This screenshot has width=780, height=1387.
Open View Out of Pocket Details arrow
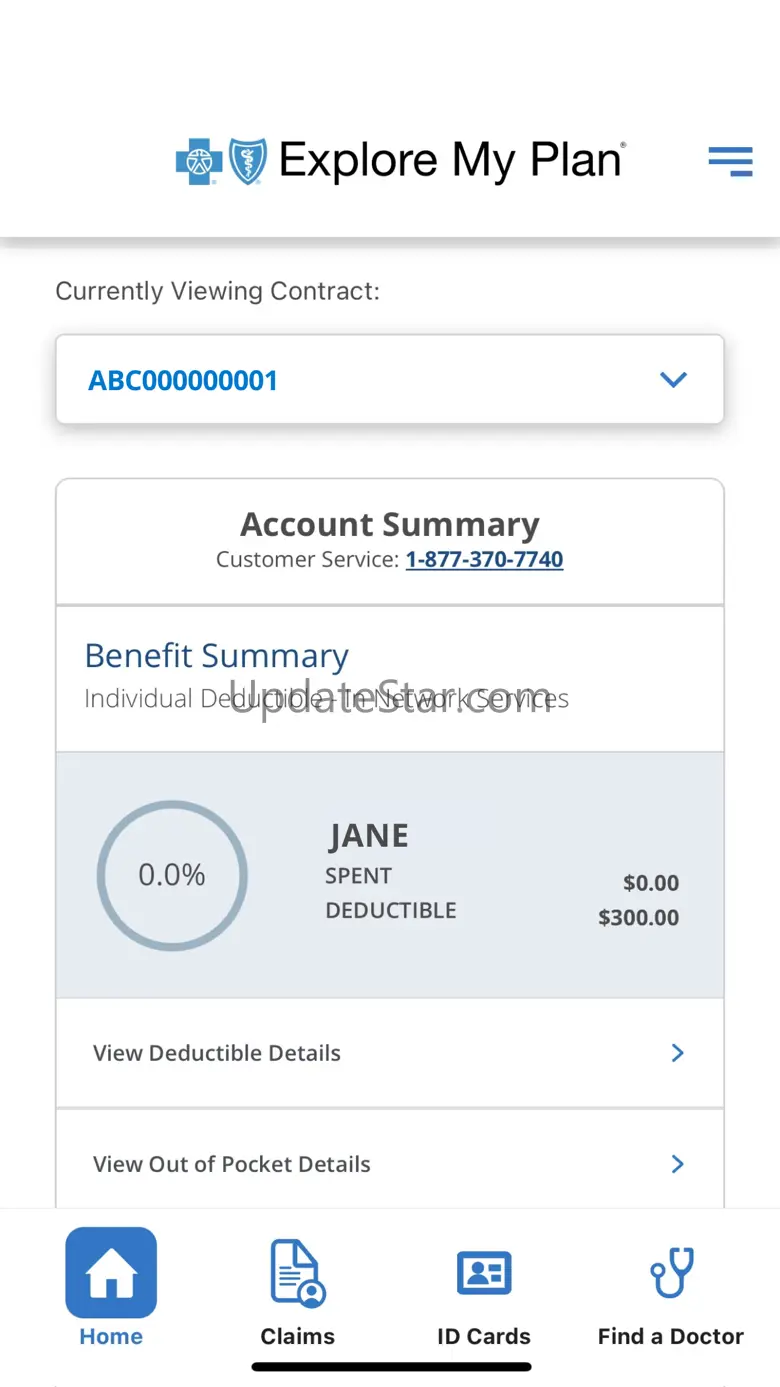coord(677,1164)
